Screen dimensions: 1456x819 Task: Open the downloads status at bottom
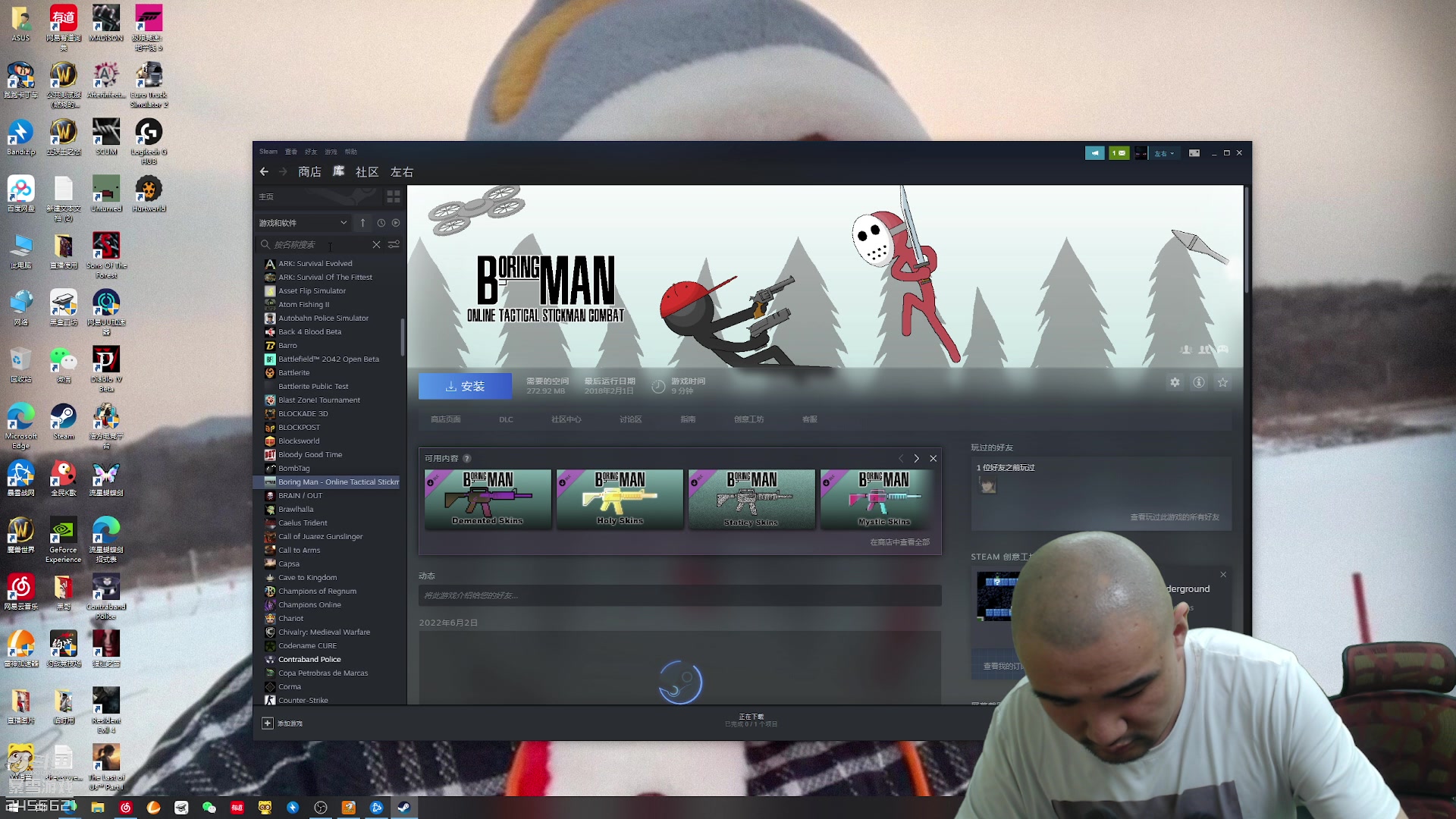[751, 720]
